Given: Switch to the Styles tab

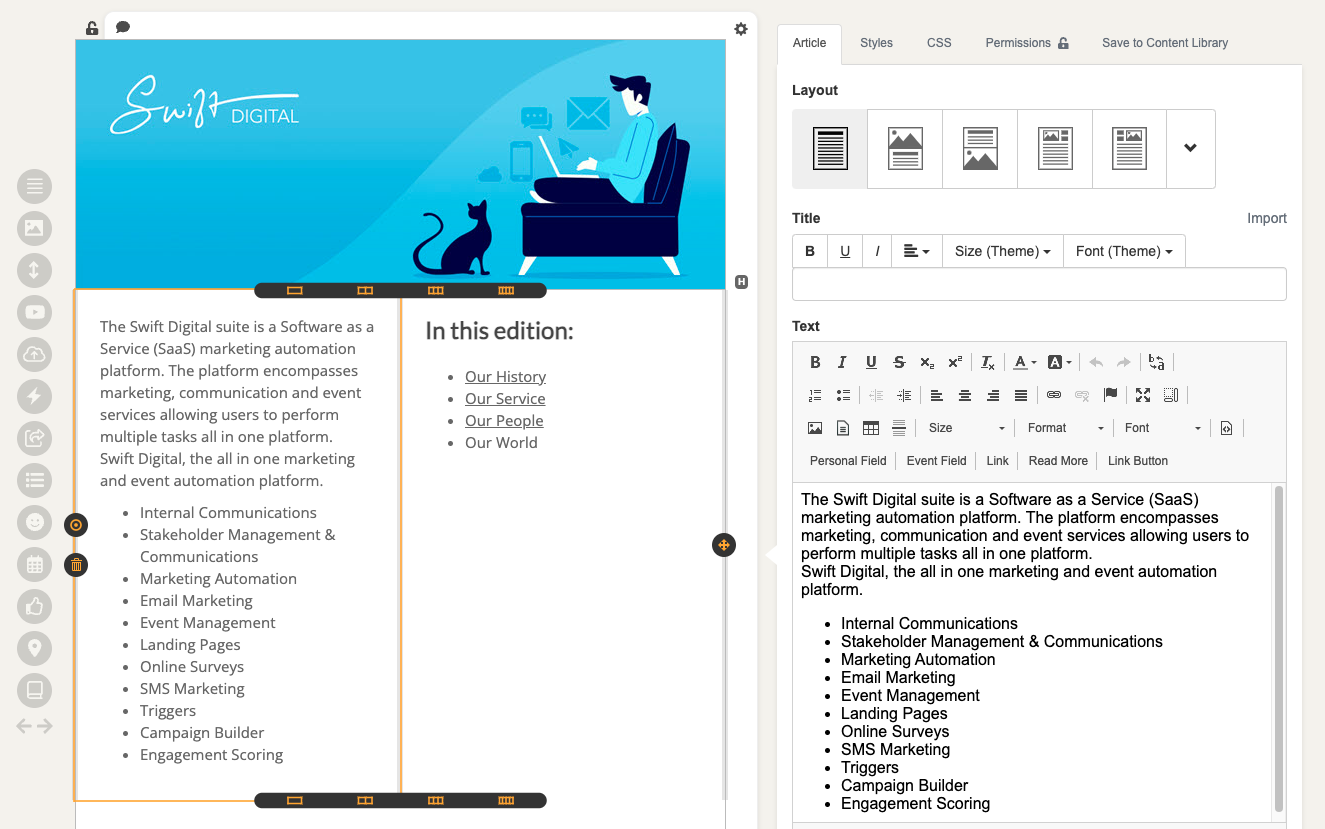Looking at the screenshot, I should (876, 43).
